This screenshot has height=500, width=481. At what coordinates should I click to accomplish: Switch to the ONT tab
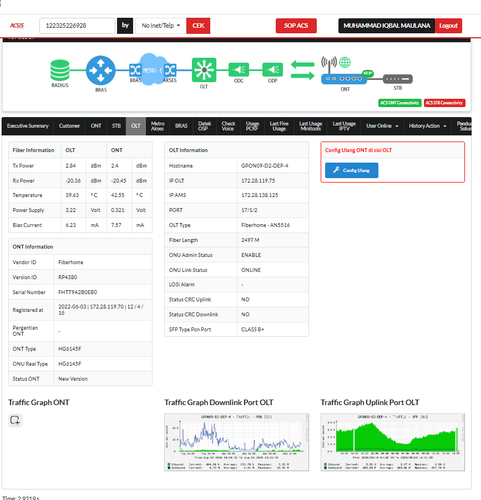pyautogui.click(x=96, y=126)
